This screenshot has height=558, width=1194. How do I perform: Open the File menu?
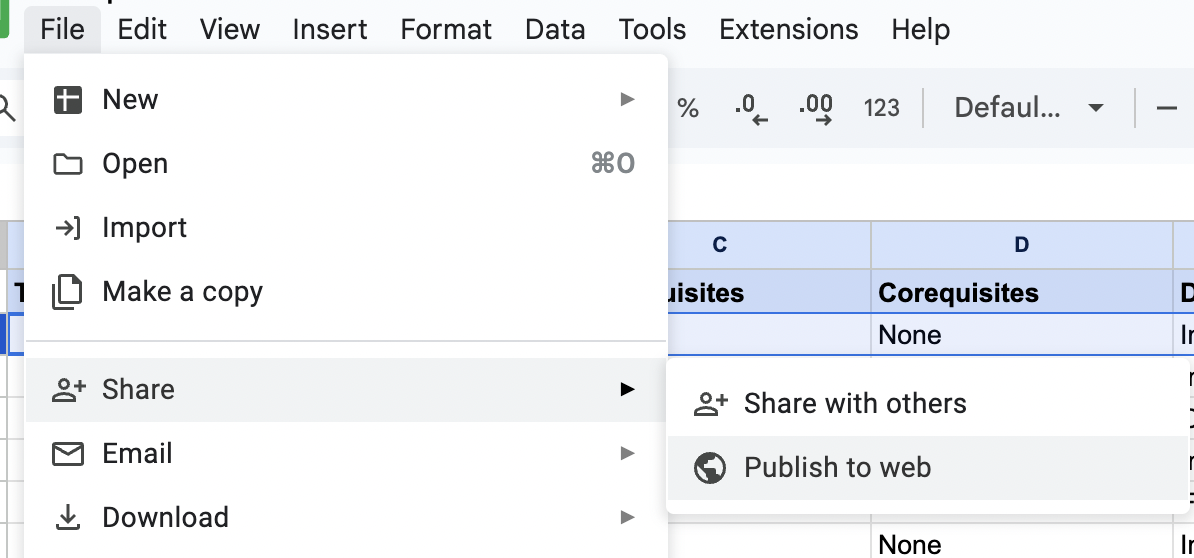point(62,30)
